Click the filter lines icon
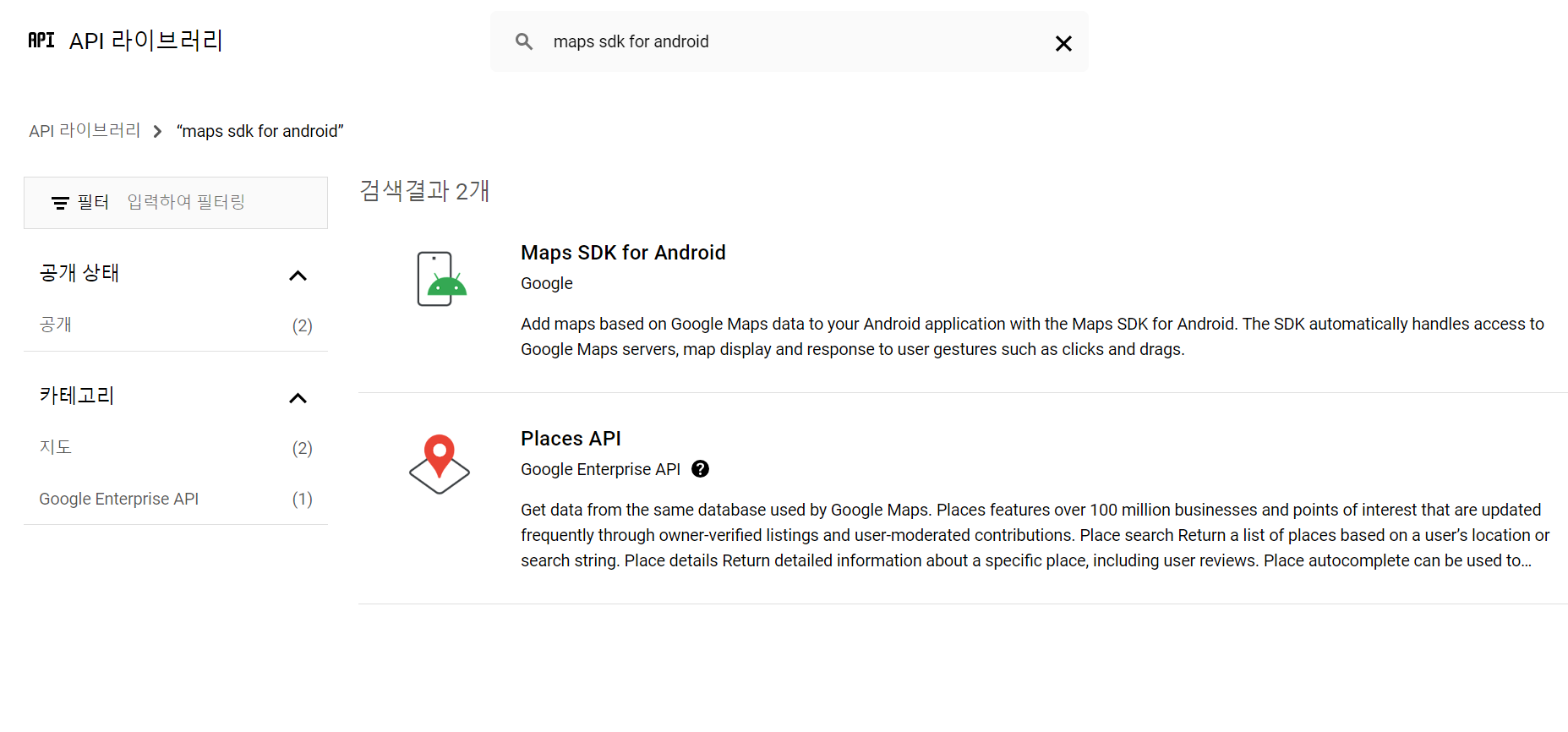This screenshot has height=732, width=1568. pyautogui.click(x=60, y=203)
